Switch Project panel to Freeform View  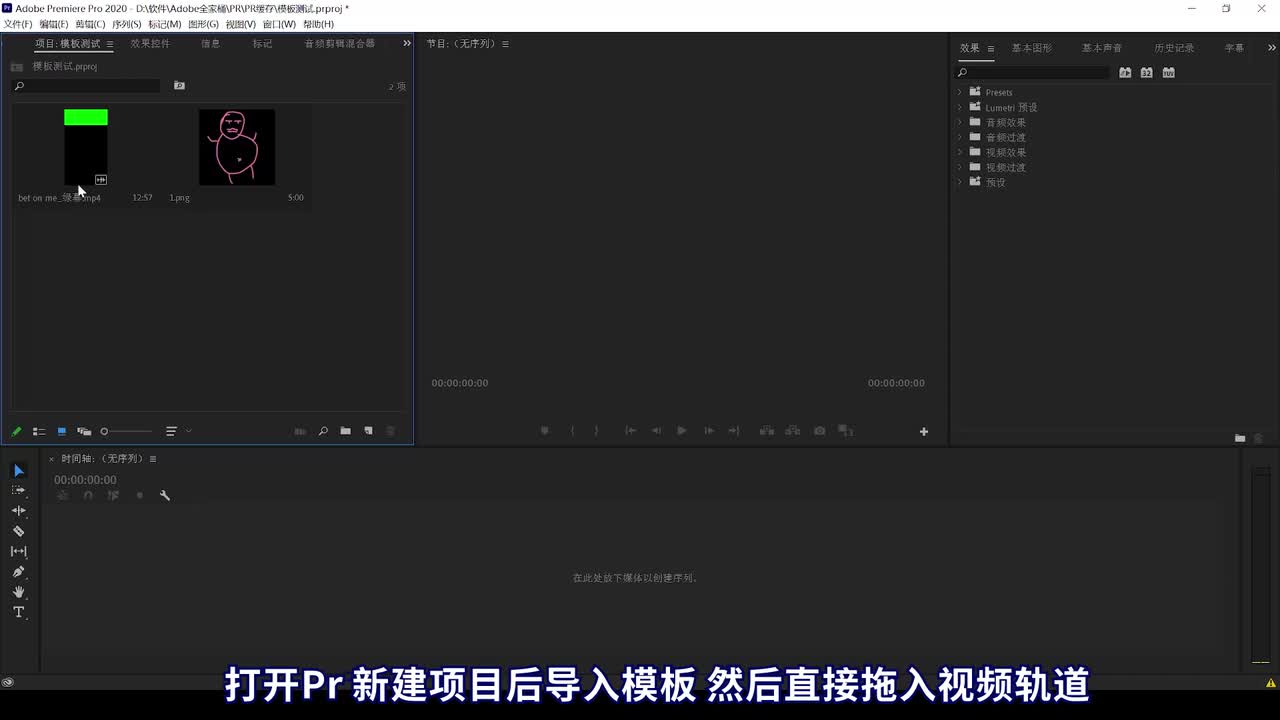coord(84,432)
